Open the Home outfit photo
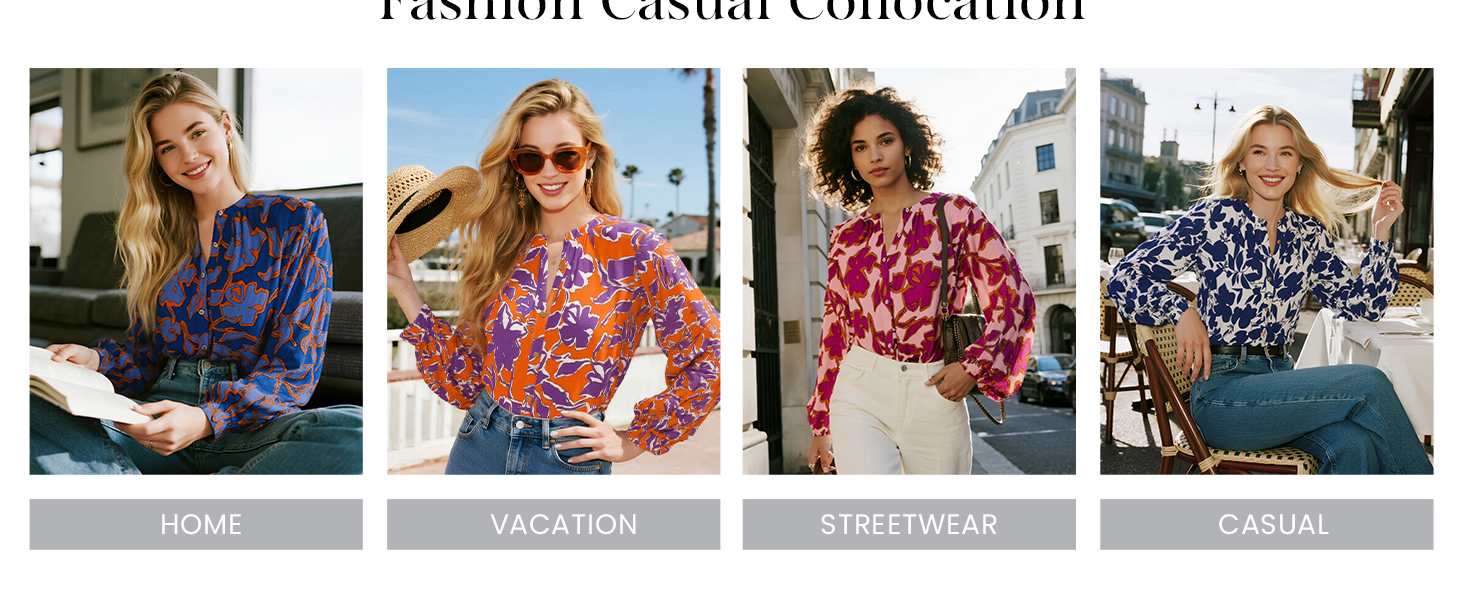The image size is (1464, 600). (196, 271)
